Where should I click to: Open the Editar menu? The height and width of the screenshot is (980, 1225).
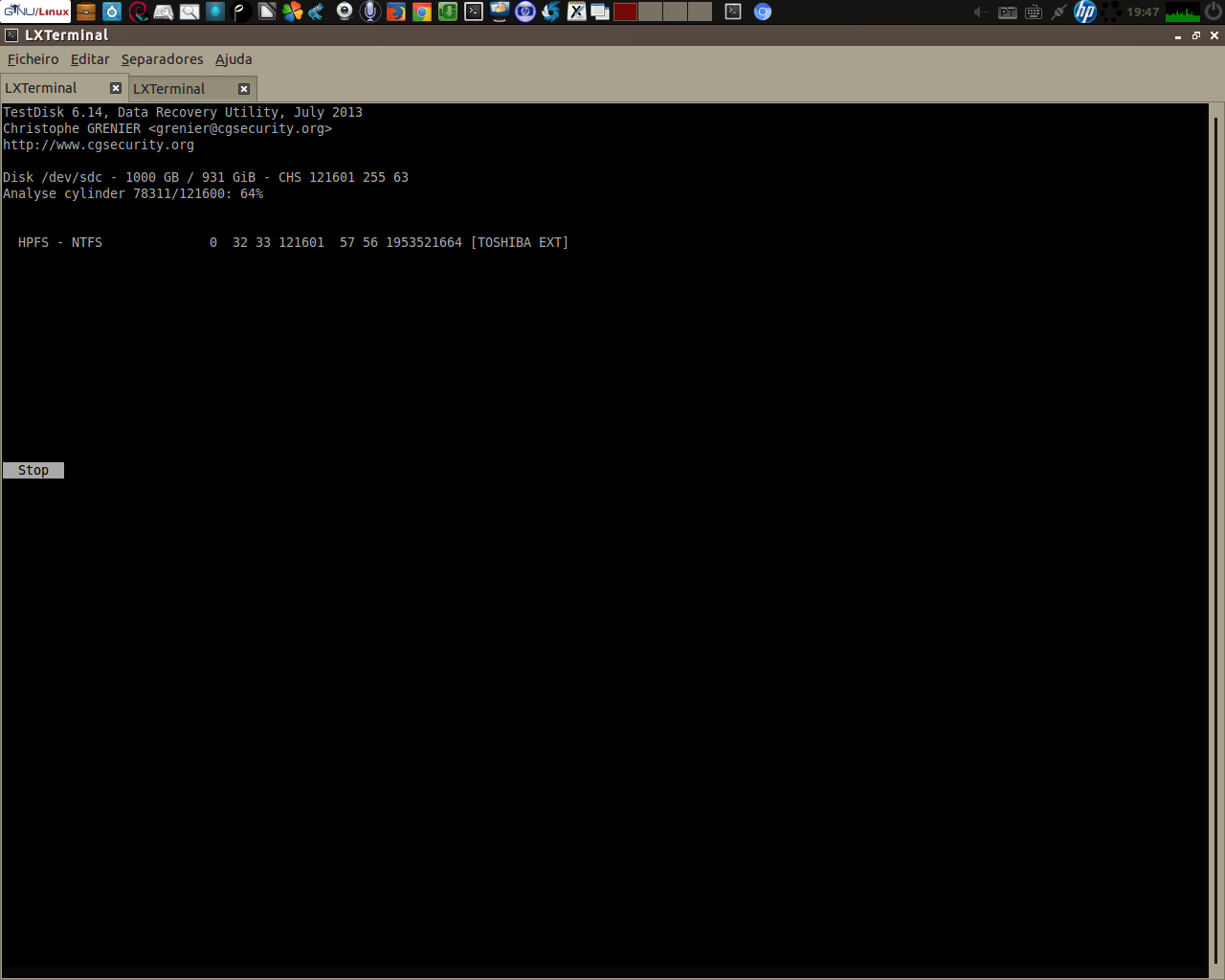(x=90, y=59)
